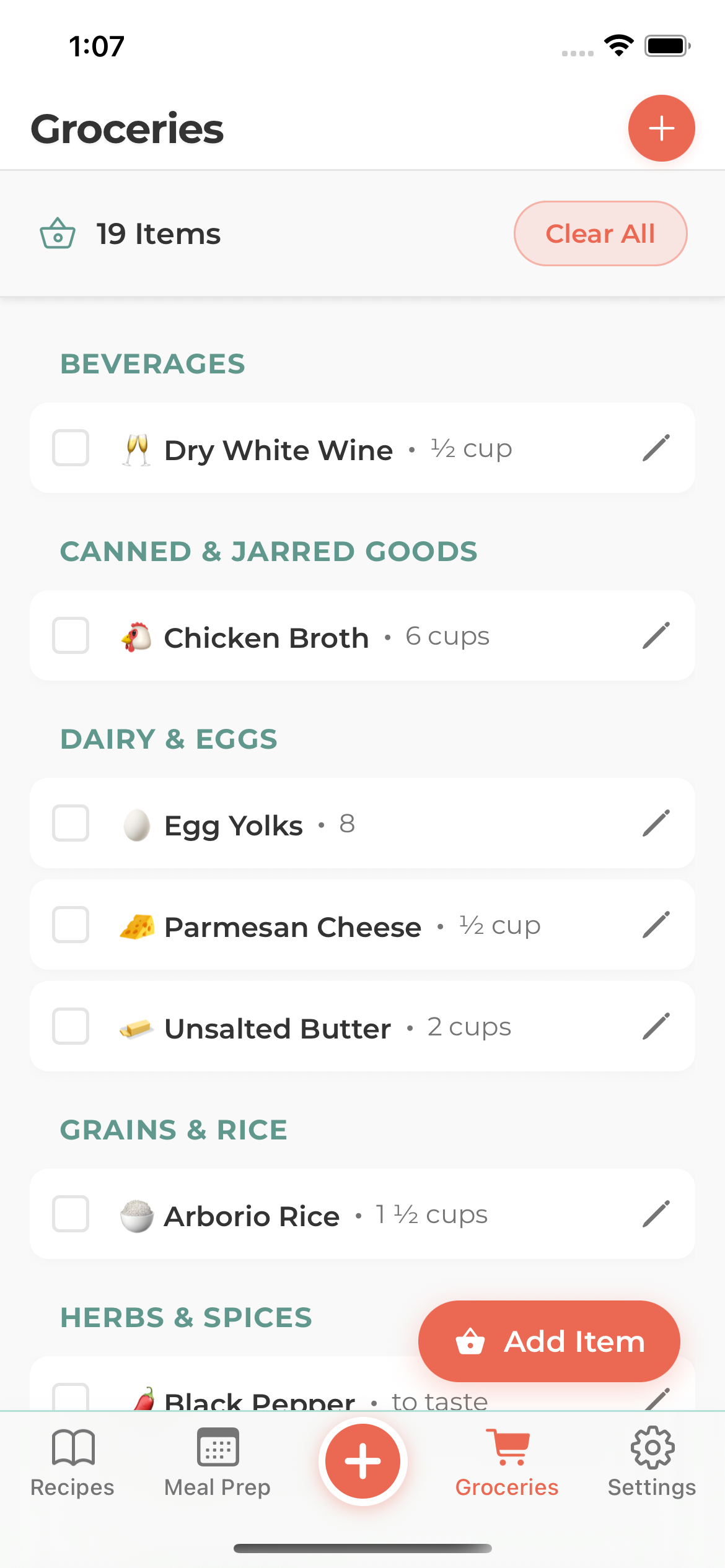Image resolution: width=725 pixels, height=1568 pixels.
Task: Open edit for Parmesan Cheese
Action: tap(656, 925)
